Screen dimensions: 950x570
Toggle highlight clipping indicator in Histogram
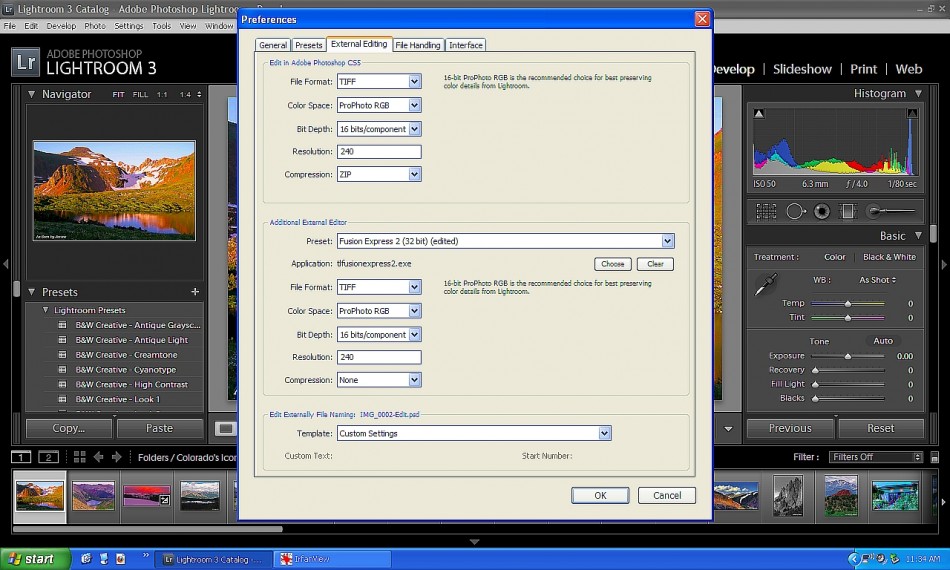[x=912, y=113]
